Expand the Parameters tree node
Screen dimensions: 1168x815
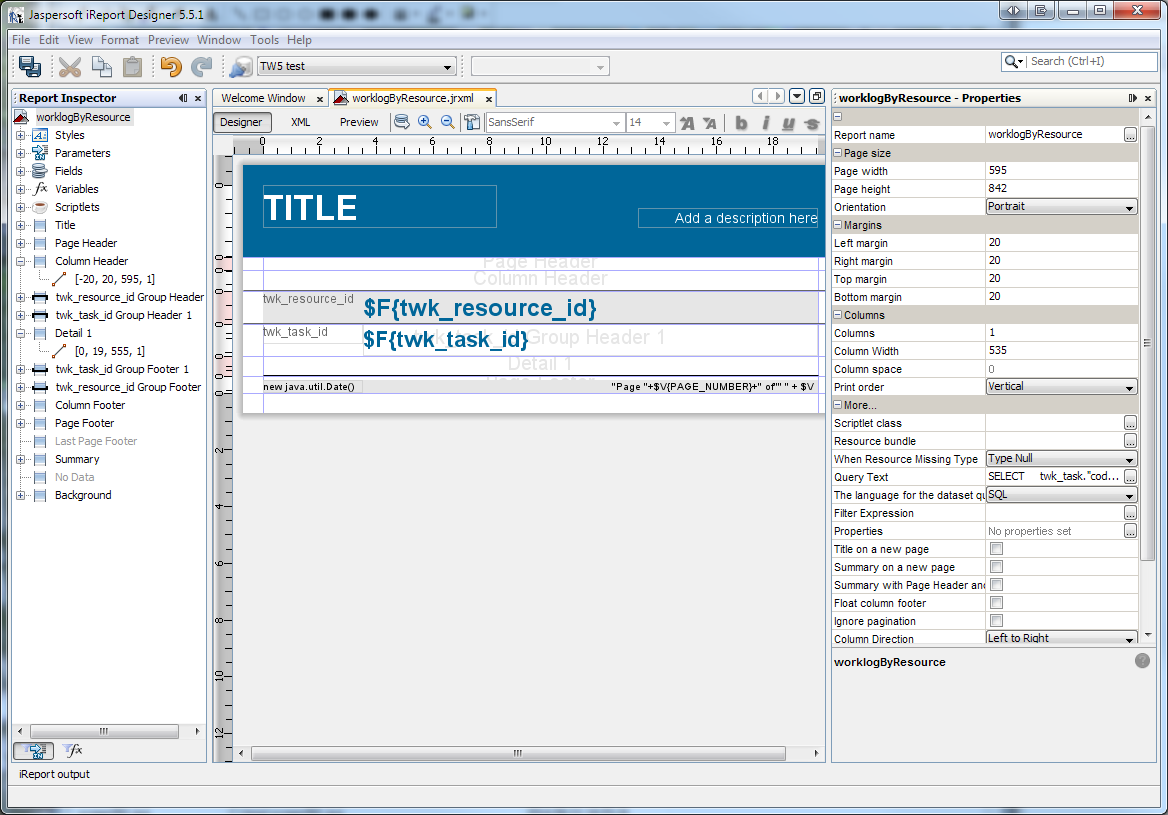click(20, 153)
